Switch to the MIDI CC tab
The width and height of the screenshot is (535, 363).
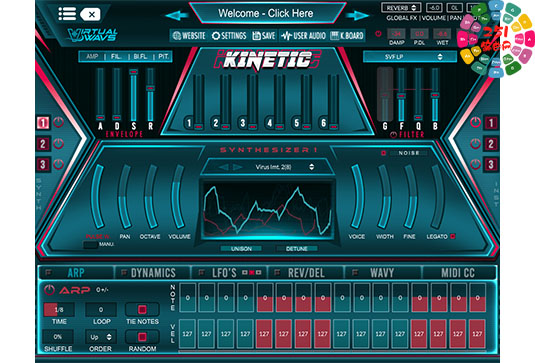[x=458, y=273]
